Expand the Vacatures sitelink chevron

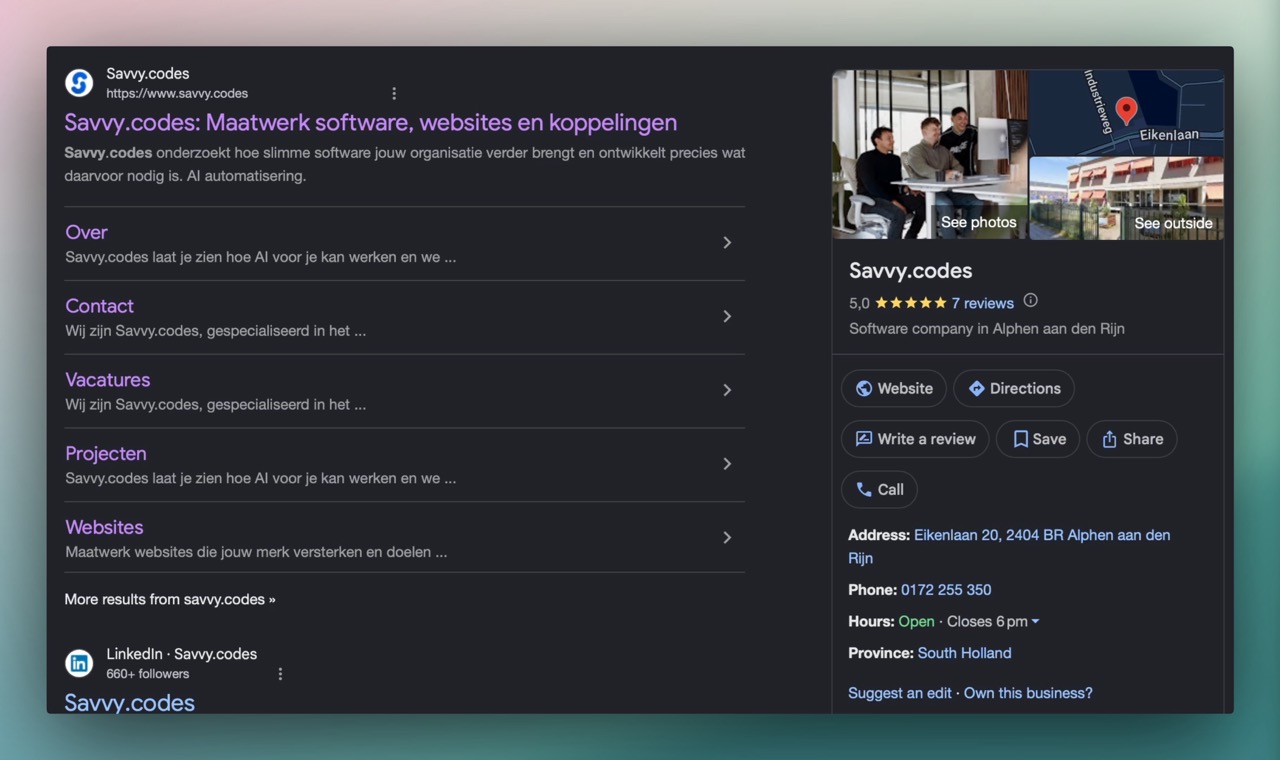tap(727, 390)
